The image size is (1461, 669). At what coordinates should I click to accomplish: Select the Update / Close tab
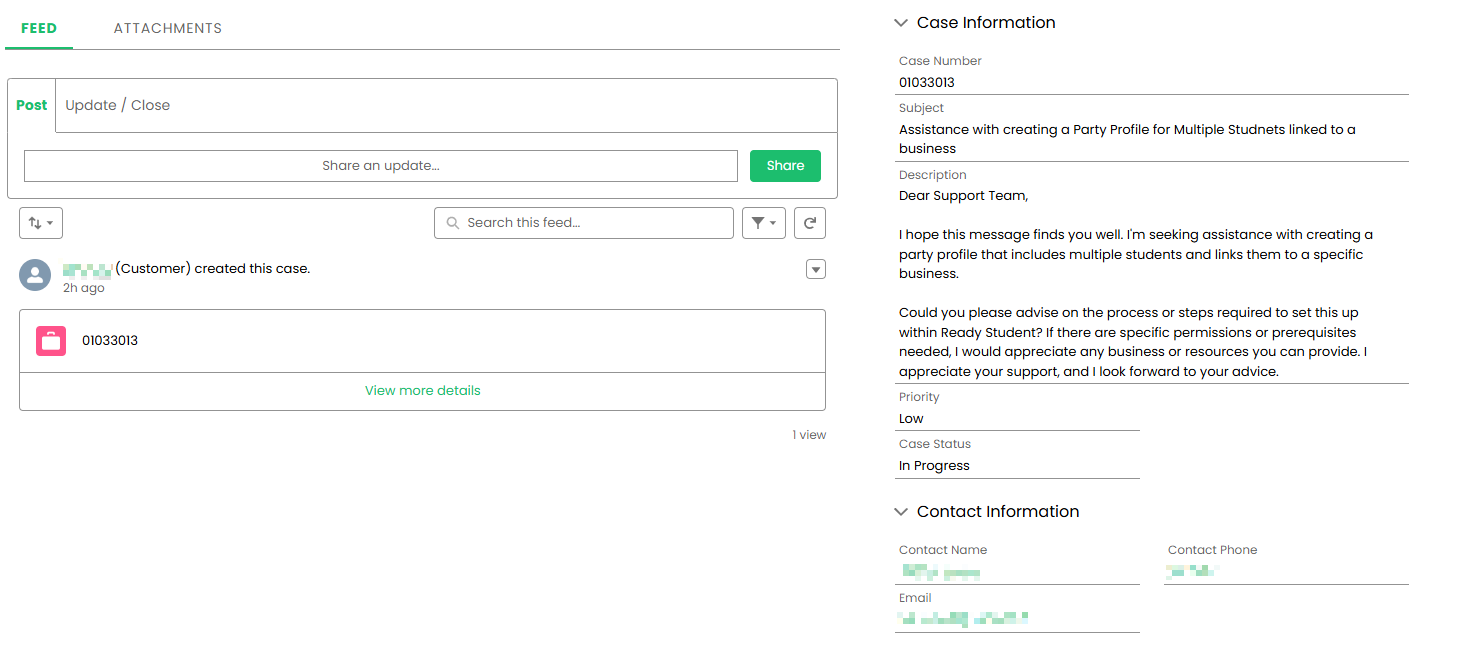pos(118,105)
